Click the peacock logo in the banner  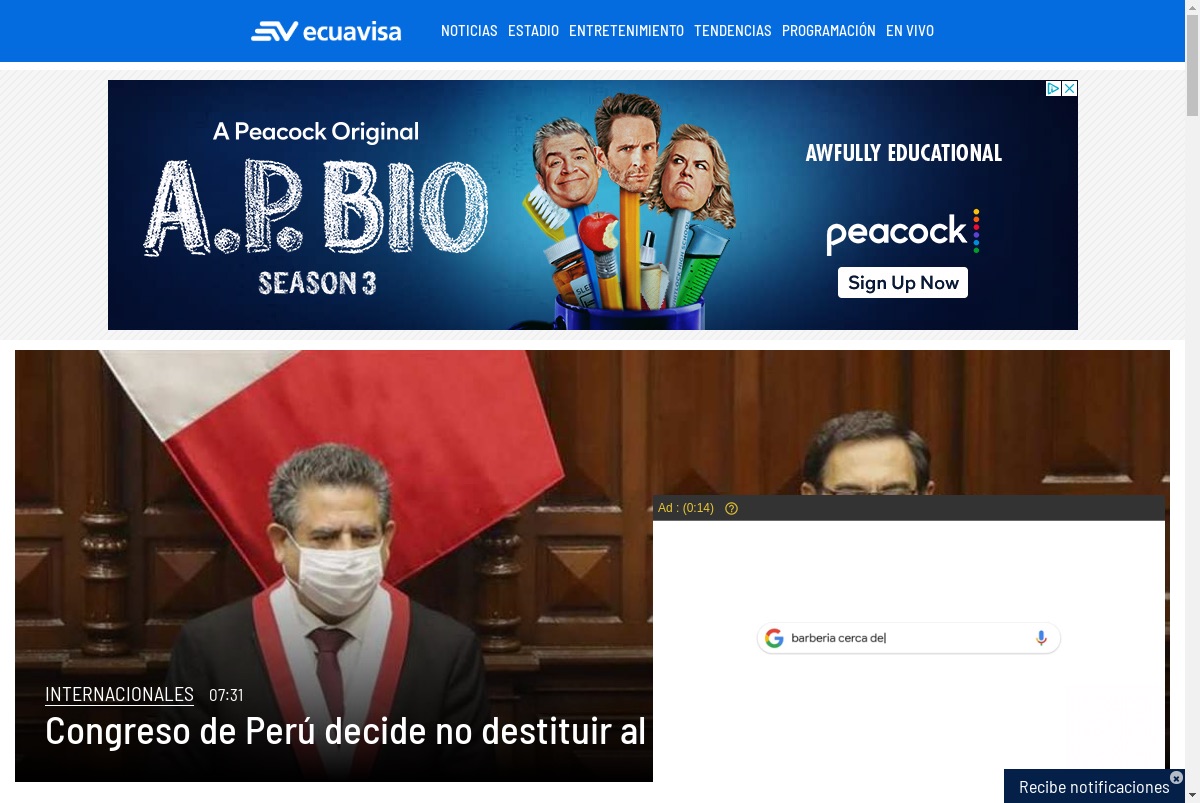(x=902, y=232)
